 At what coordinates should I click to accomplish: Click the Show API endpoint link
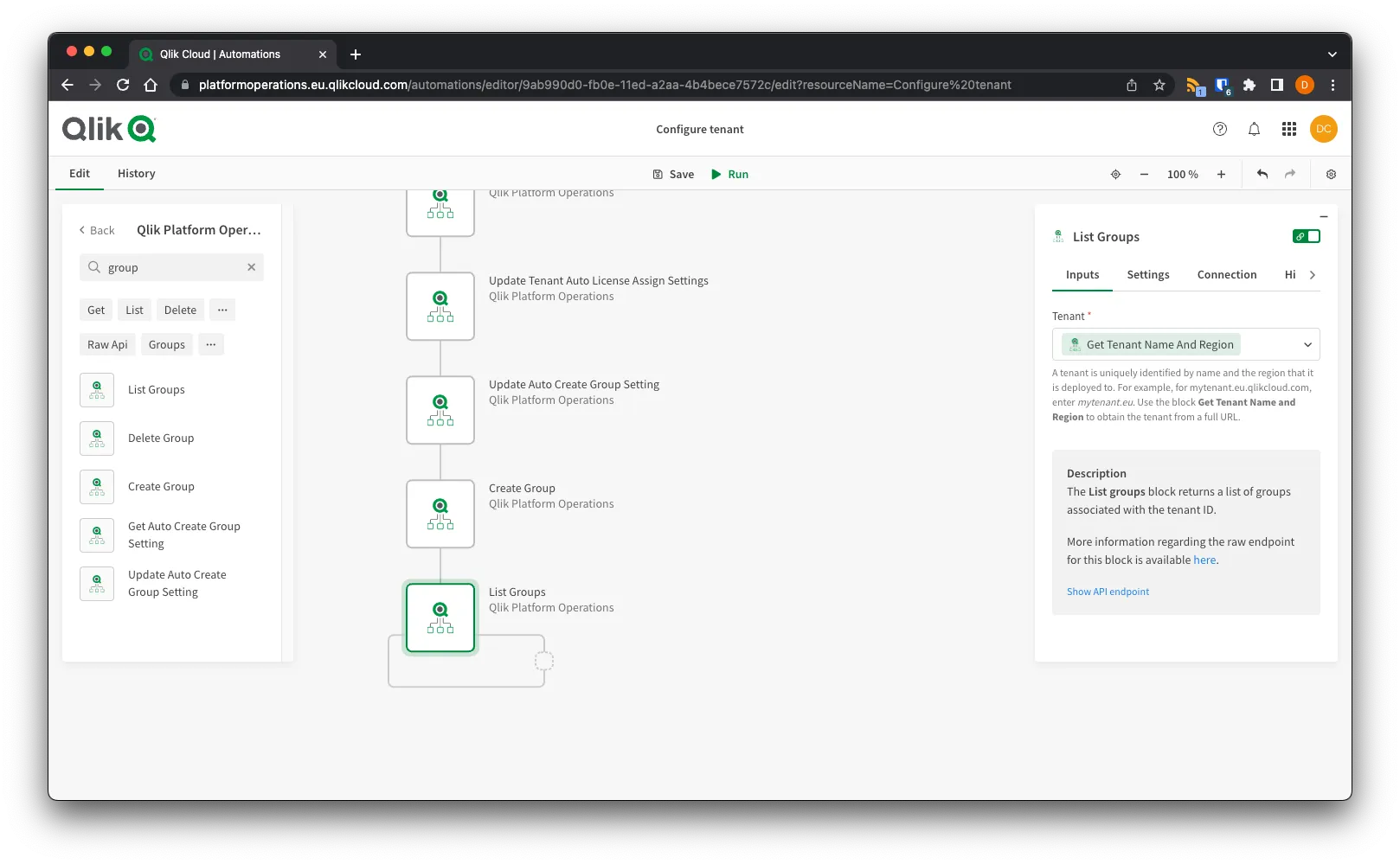click(x=1108, y=592)
